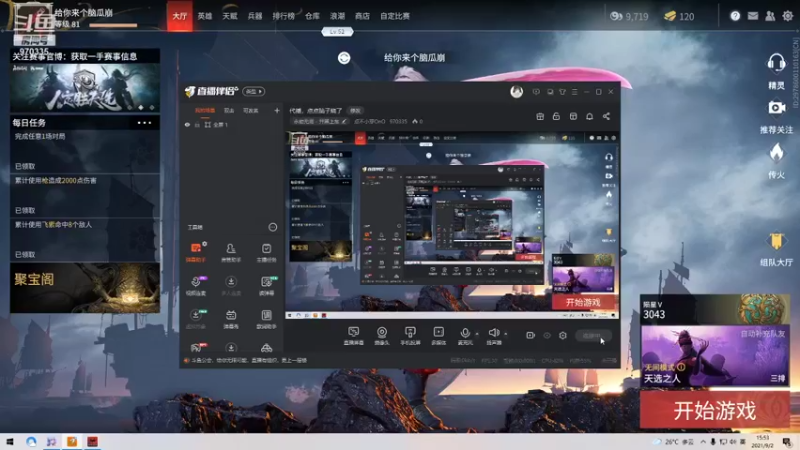The width and height of the screenshot is (800, 450).
Task: Expand the 工具箱 more button
Action: pos(273,227)
